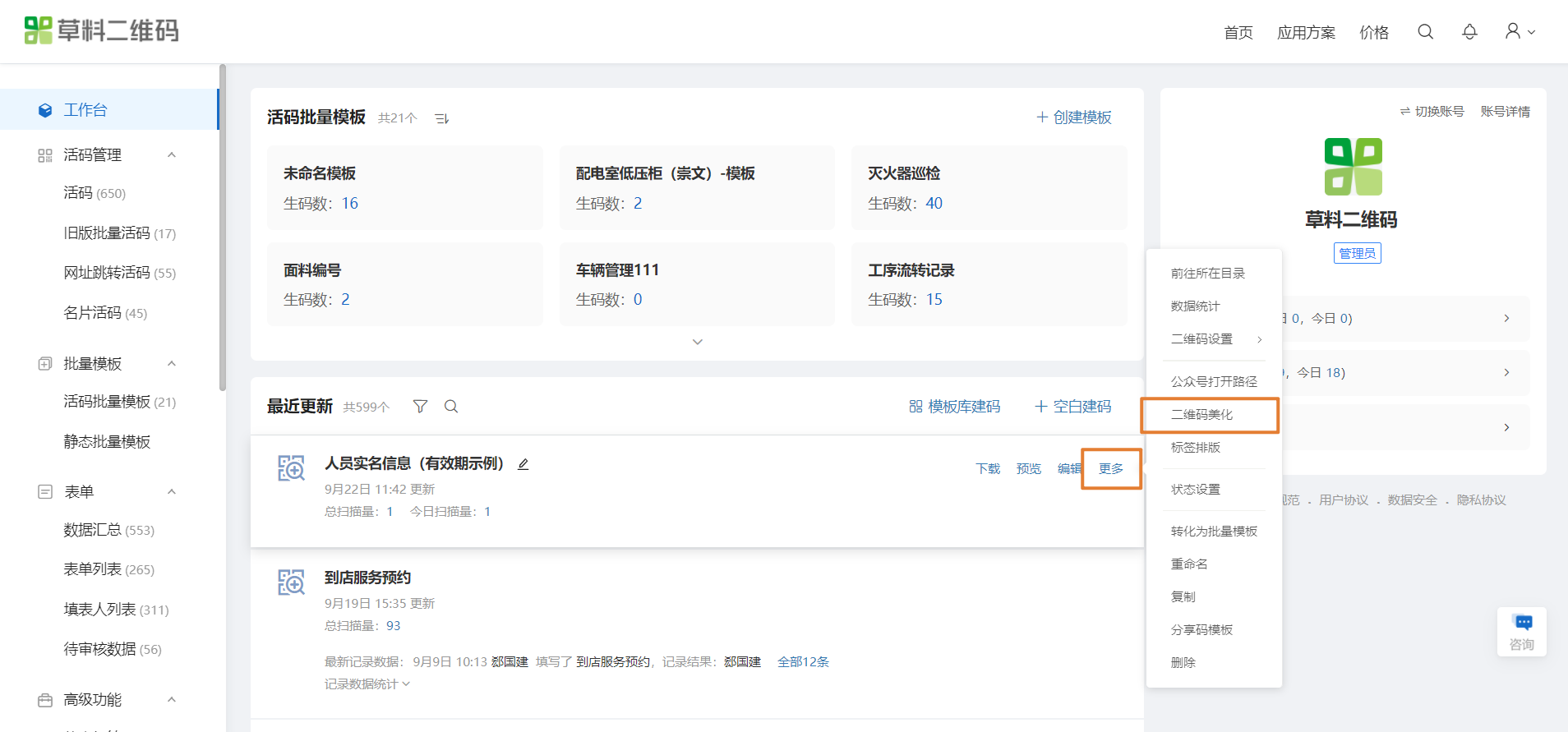Collapse the 高级功能 section chevron
Screen dimensions: 1568x732
(x=172, y=699)
